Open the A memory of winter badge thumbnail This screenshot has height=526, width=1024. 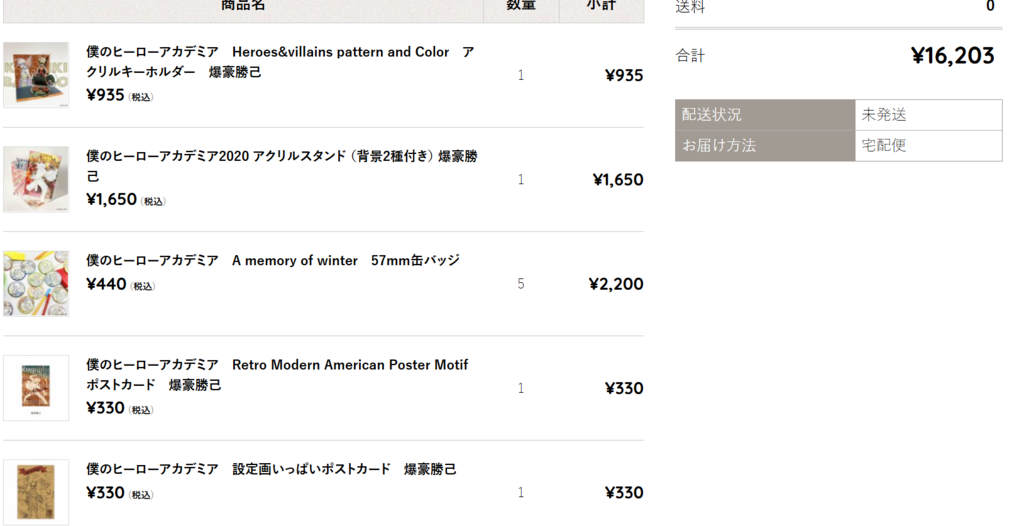(36, 284)
